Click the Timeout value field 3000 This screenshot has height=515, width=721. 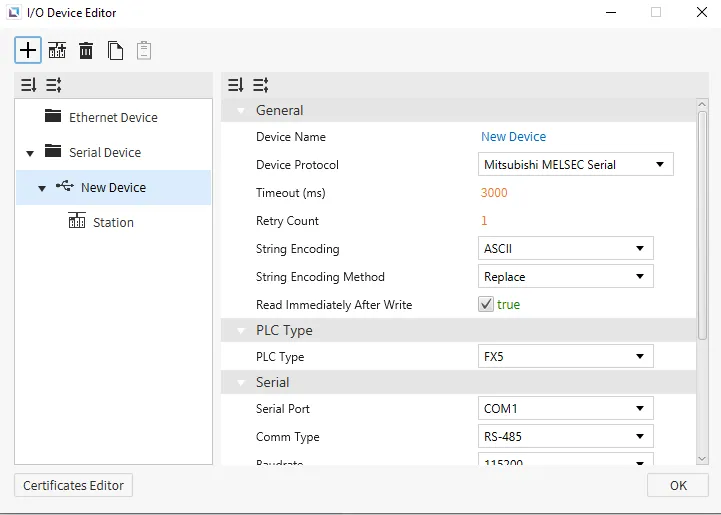pyautogui.click(x=494, y=193)
